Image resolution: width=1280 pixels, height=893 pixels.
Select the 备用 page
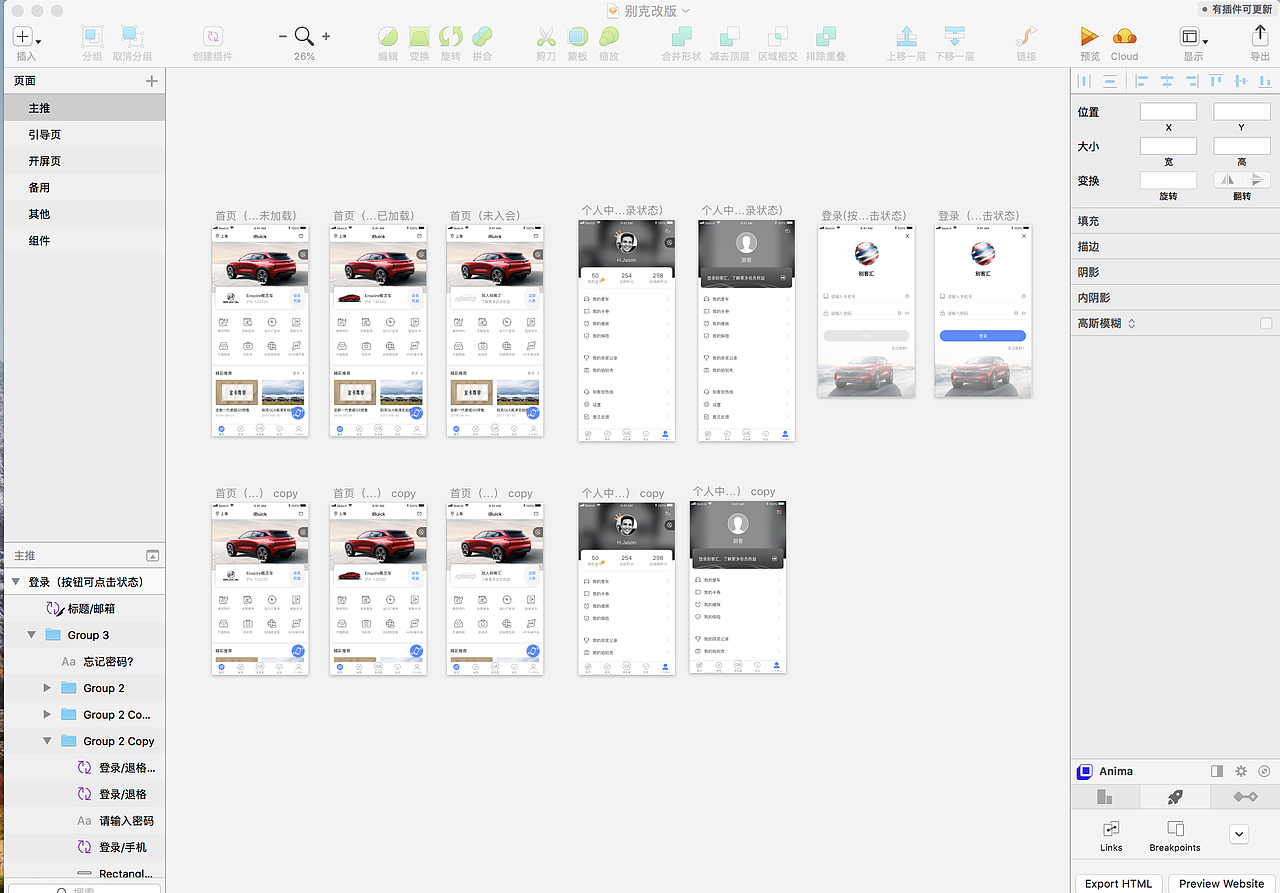click(x=82, y=187)
